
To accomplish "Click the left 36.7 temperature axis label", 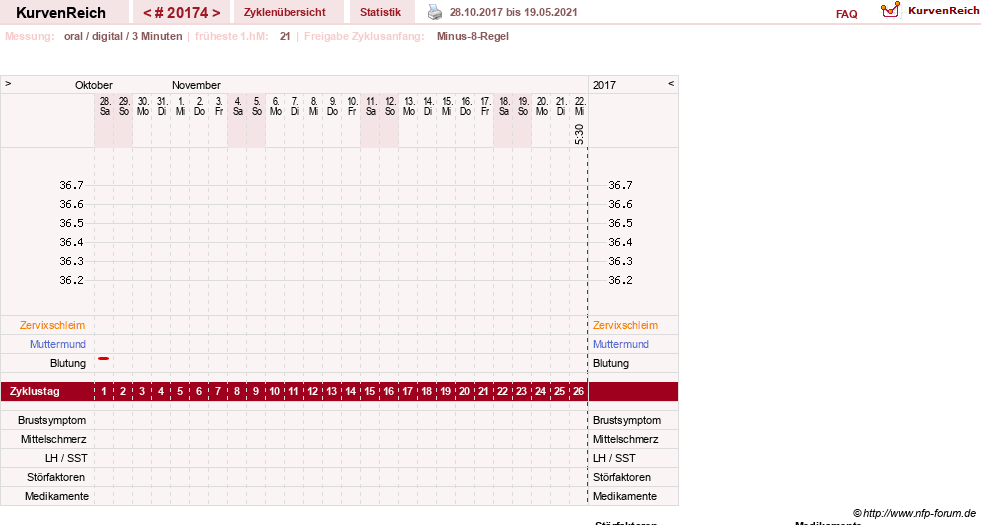I will [71, 185].
